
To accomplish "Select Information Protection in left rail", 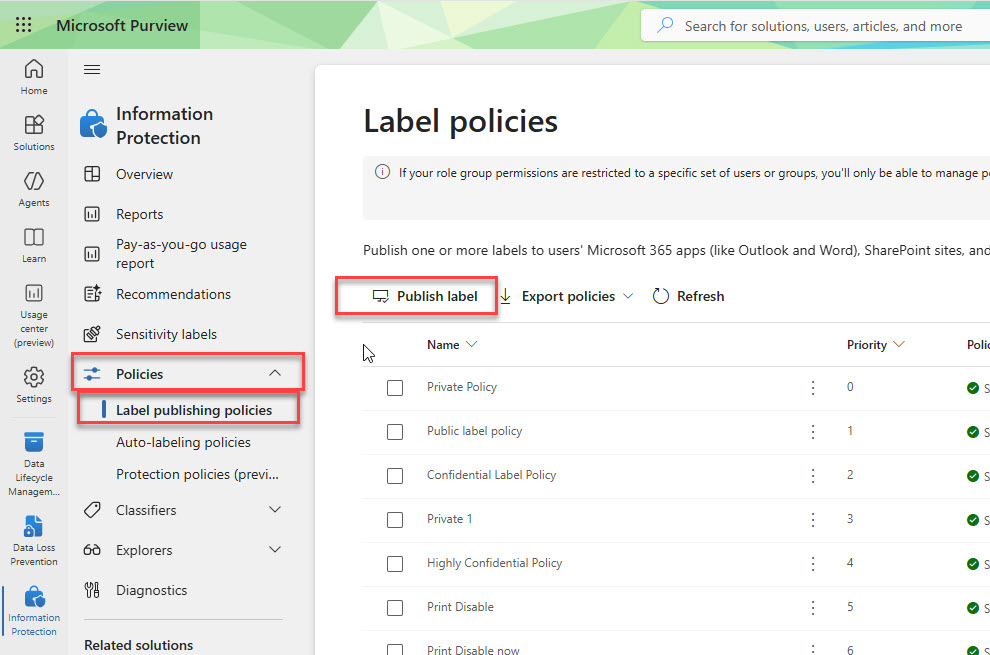I will (x=33, y=611).
